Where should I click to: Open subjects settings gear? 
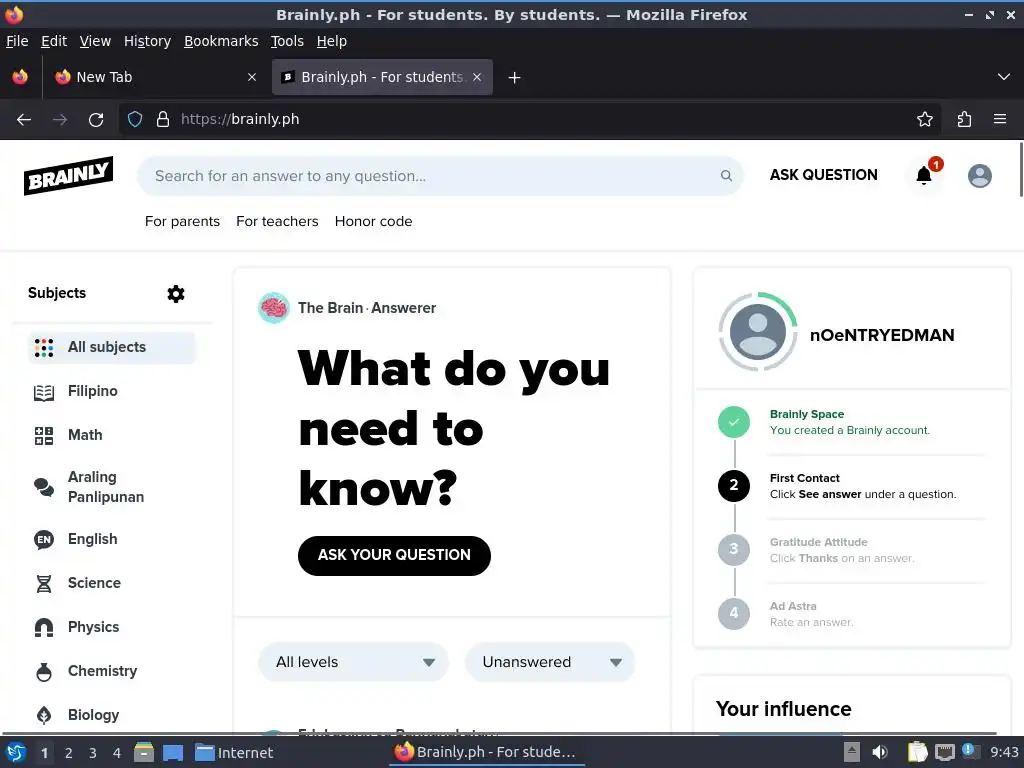(176, 294)
